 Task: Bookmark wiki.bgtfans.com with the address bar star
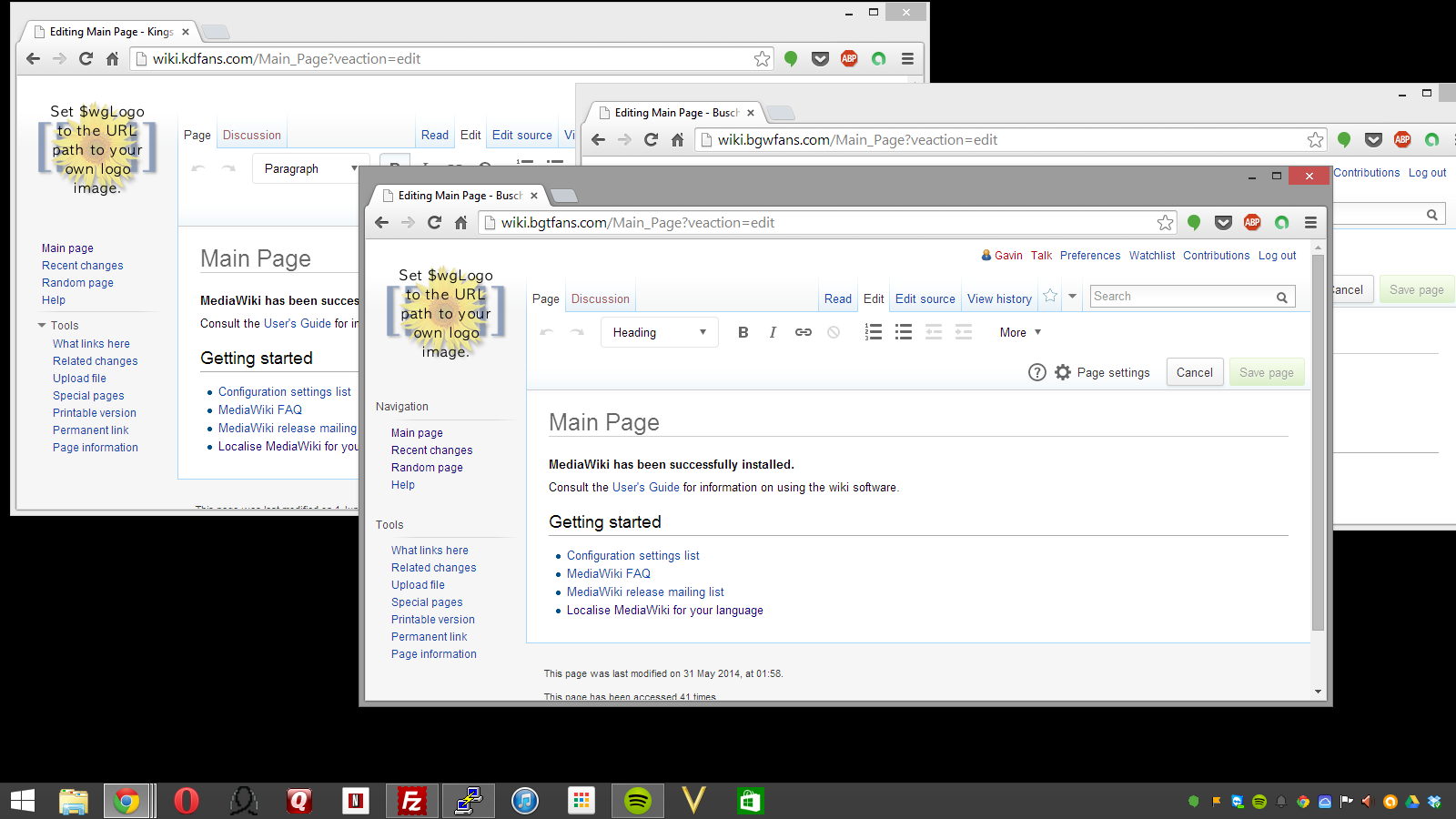(x=1165, y=223)
